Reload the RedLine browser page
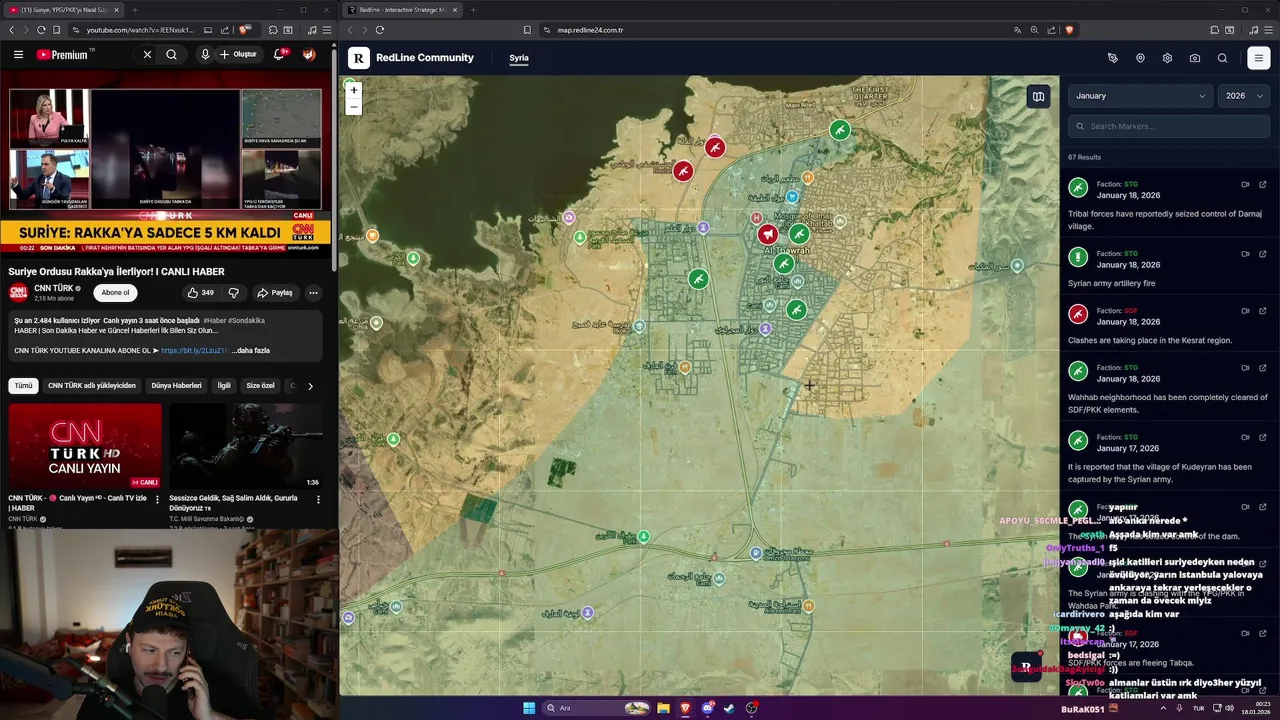1280x720 pixels. 380,30
